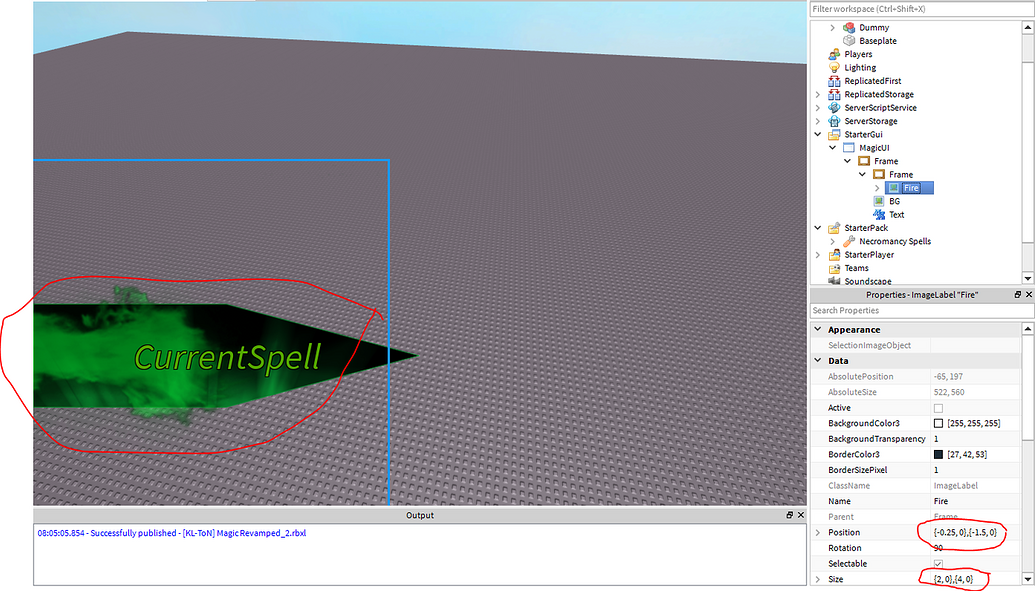
Task: Click the Successfully published output message
Action: 172,533
